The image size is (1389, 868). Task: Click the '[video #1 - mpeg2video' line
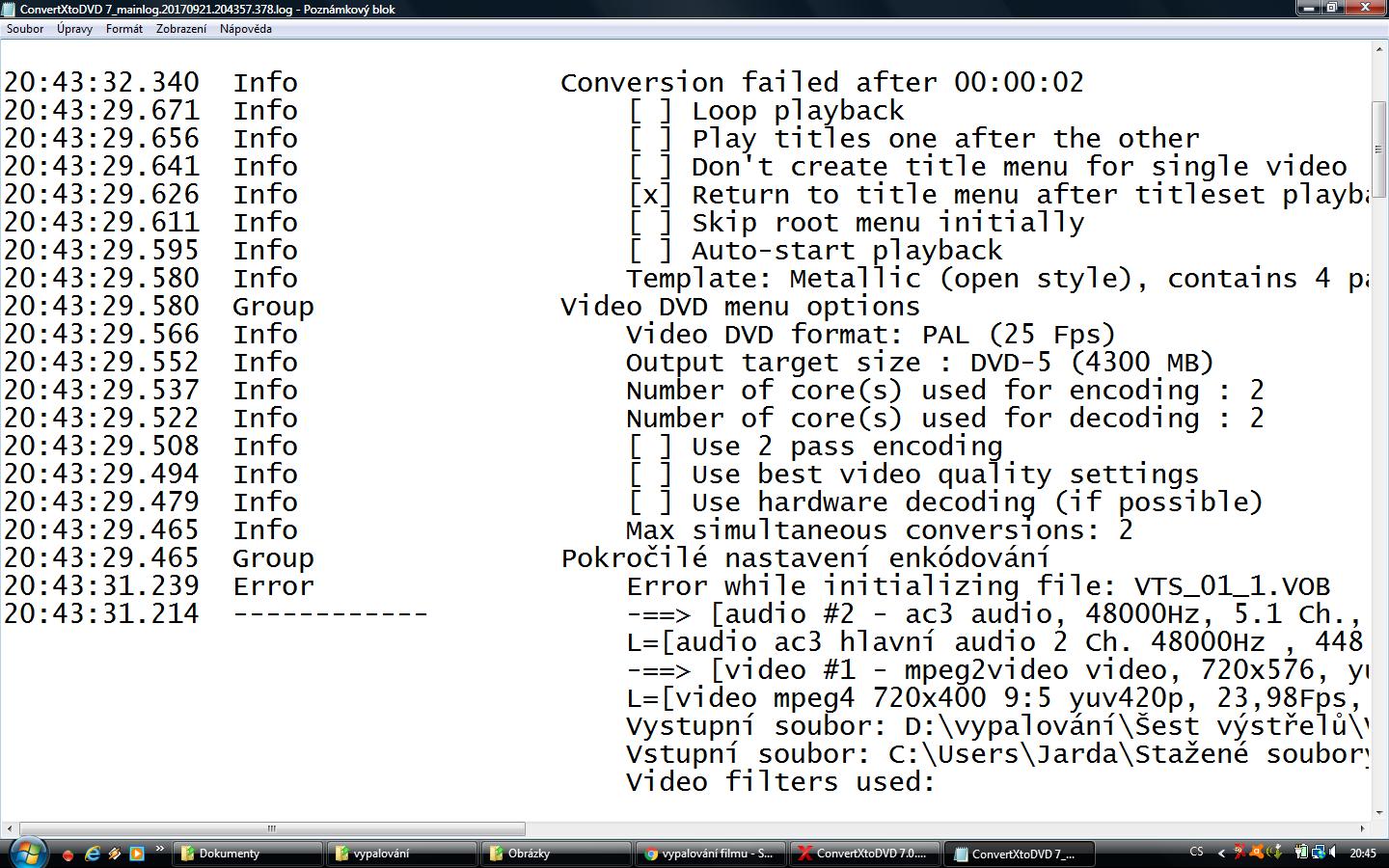[998, 670]
